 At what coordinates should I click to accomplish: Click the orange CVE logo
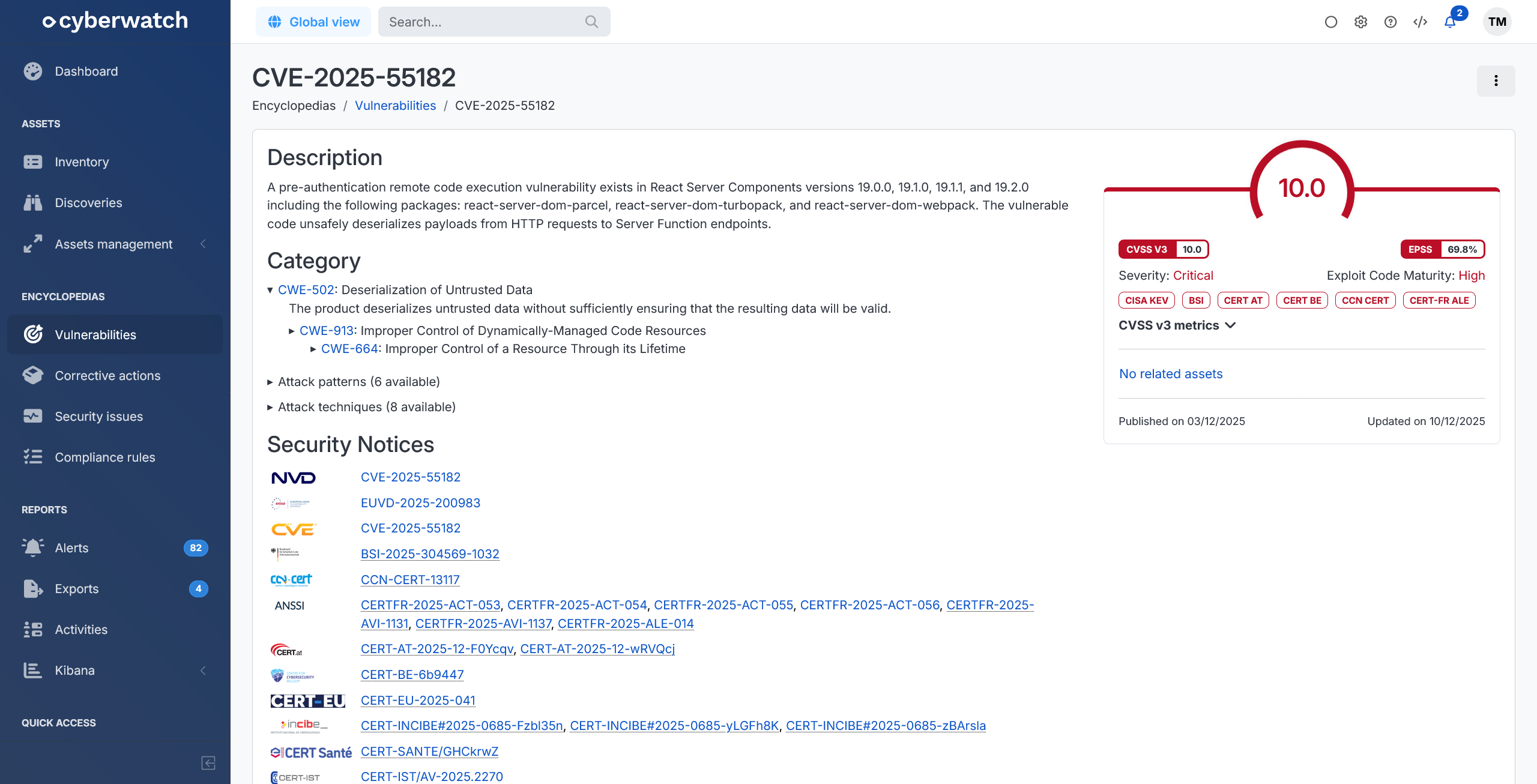294,529
